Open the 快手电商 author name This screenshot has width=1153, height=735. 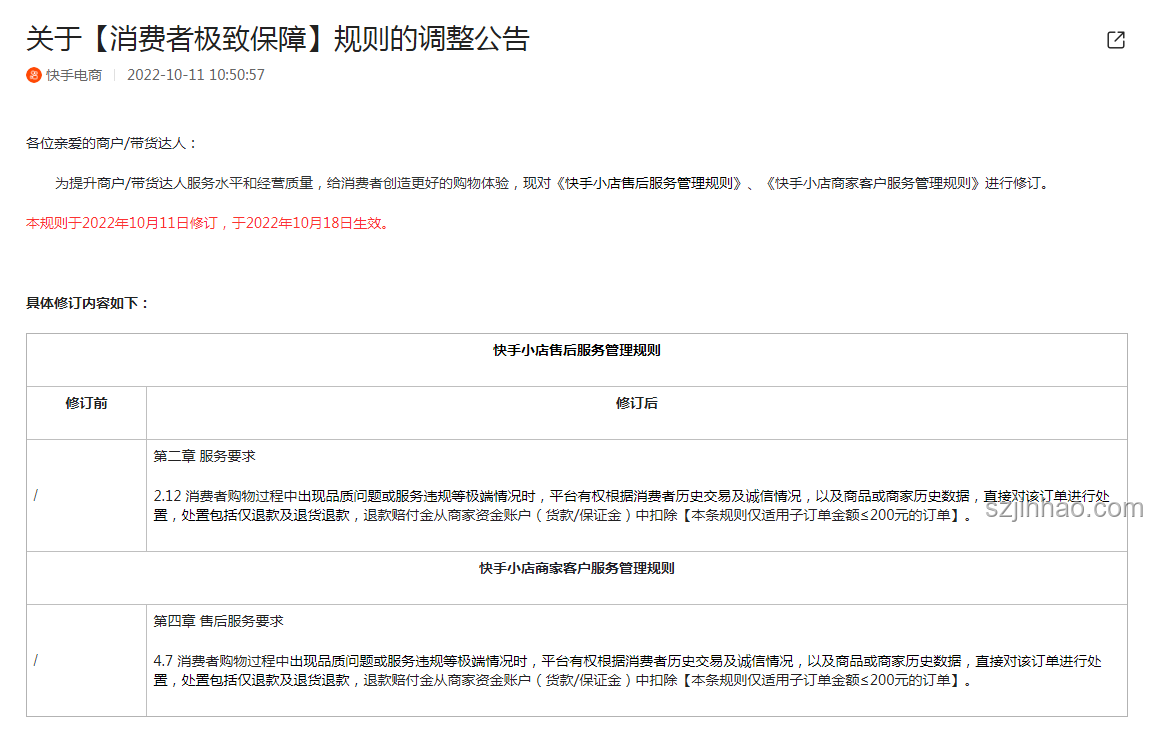(74, 75)
